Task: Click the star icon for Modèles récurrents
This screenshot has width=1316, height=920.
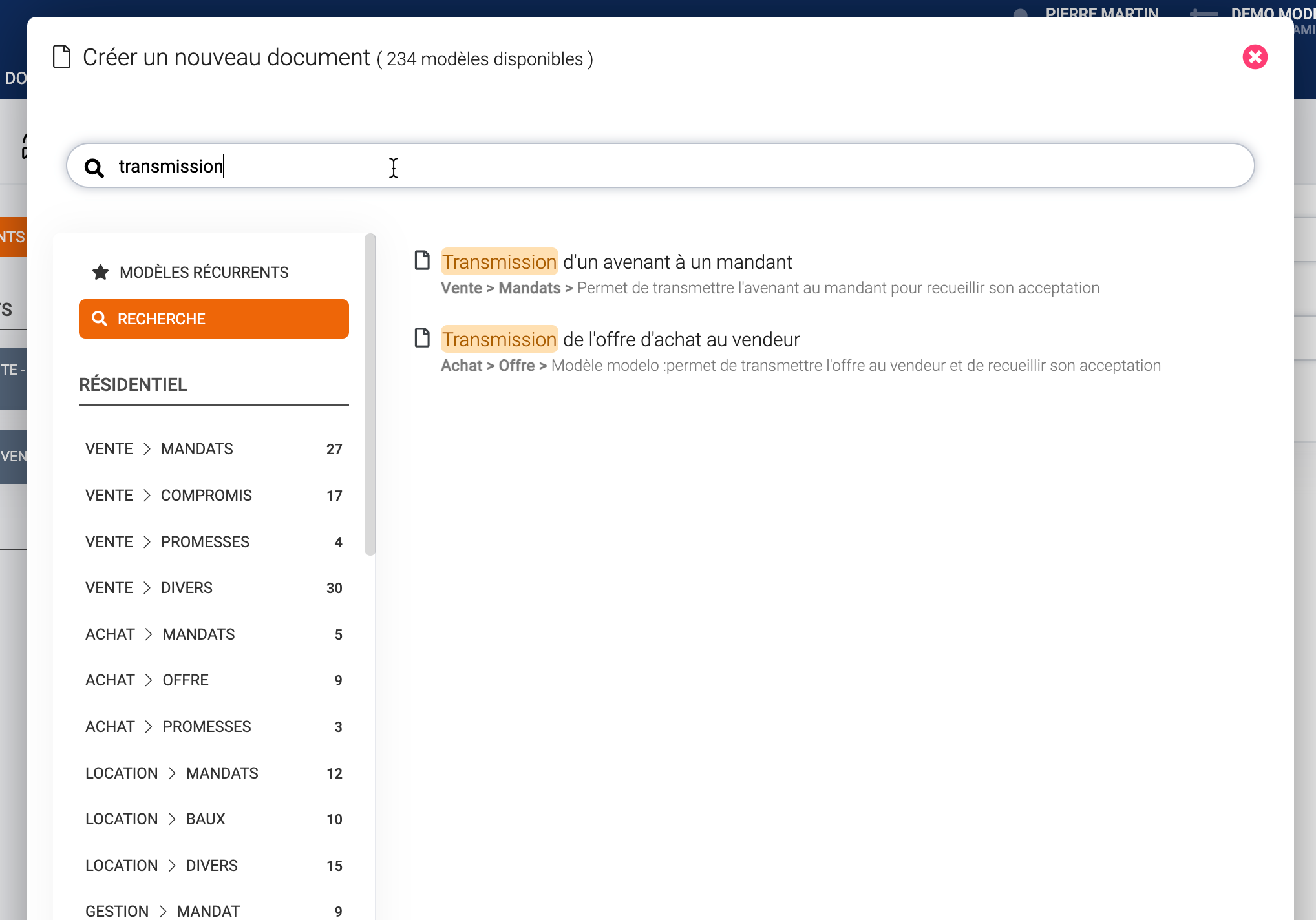Action: pos(100,272)
